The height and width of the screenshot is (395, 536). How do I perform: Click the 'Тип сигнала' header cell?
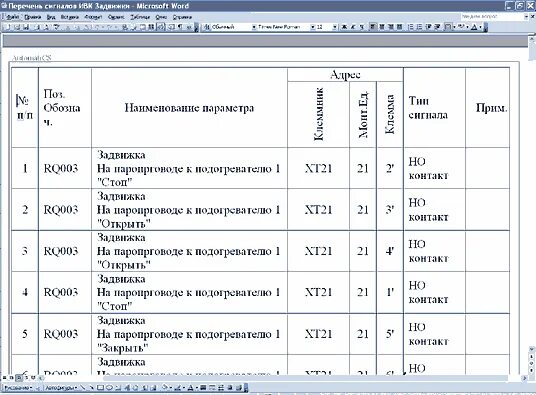434,108
